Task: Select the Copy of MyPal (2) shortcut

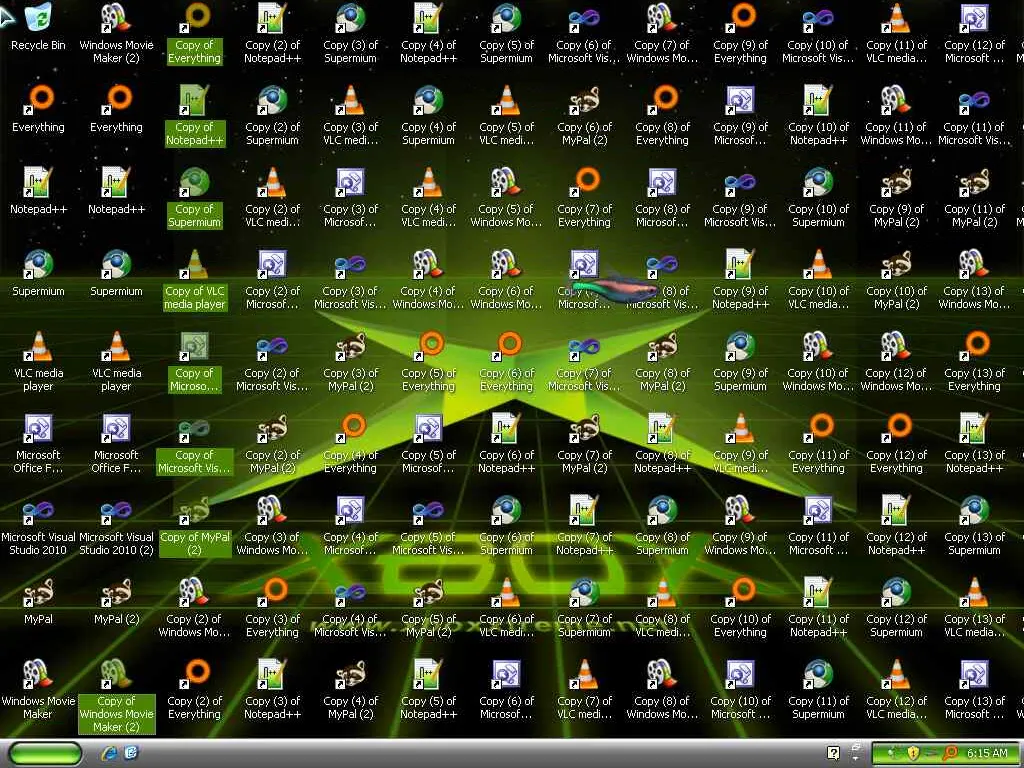Action: point(195,526)
